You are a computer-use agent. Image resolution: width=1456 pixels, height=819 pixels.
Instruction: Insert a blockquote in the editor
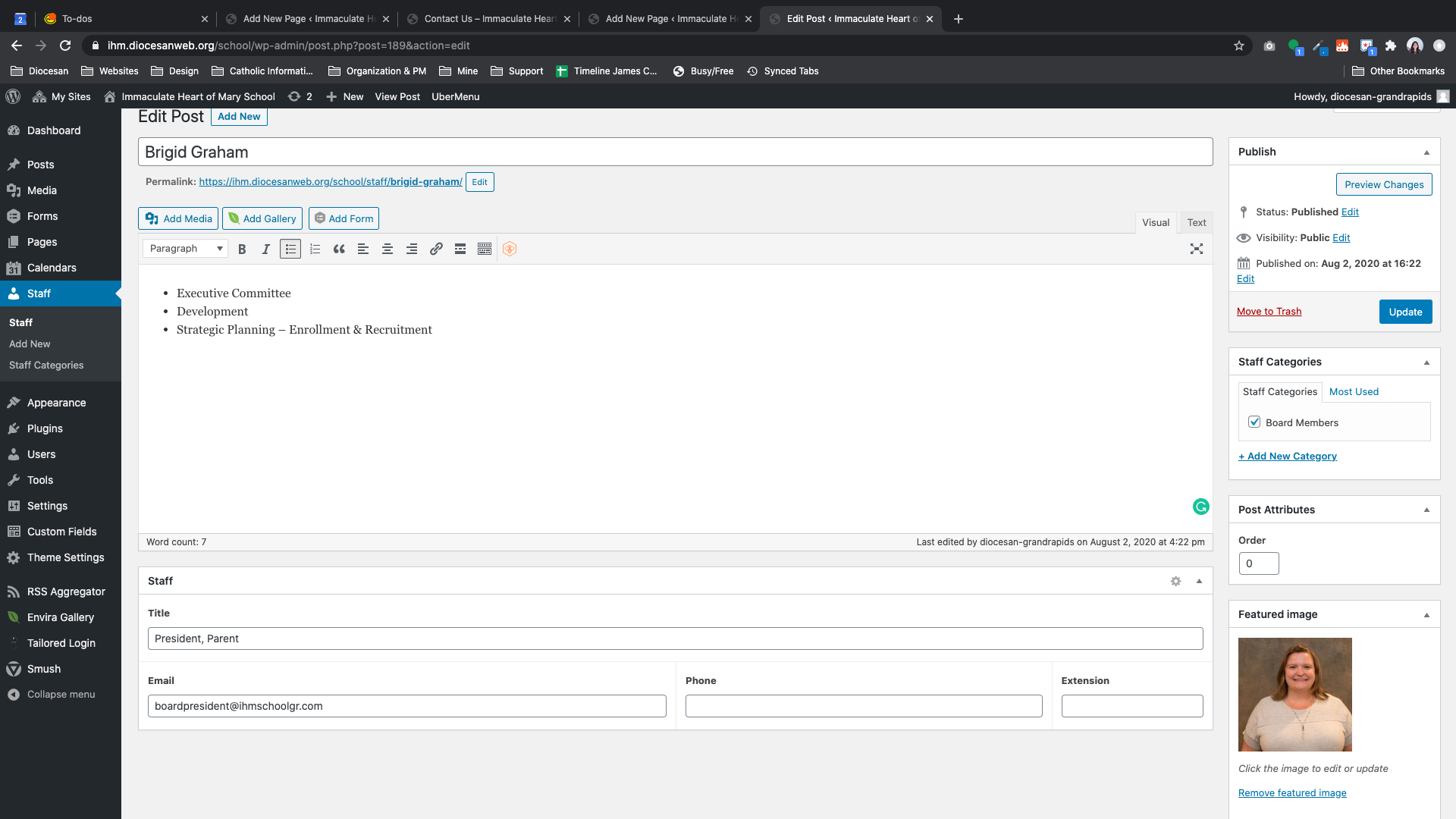coord(339,249)
